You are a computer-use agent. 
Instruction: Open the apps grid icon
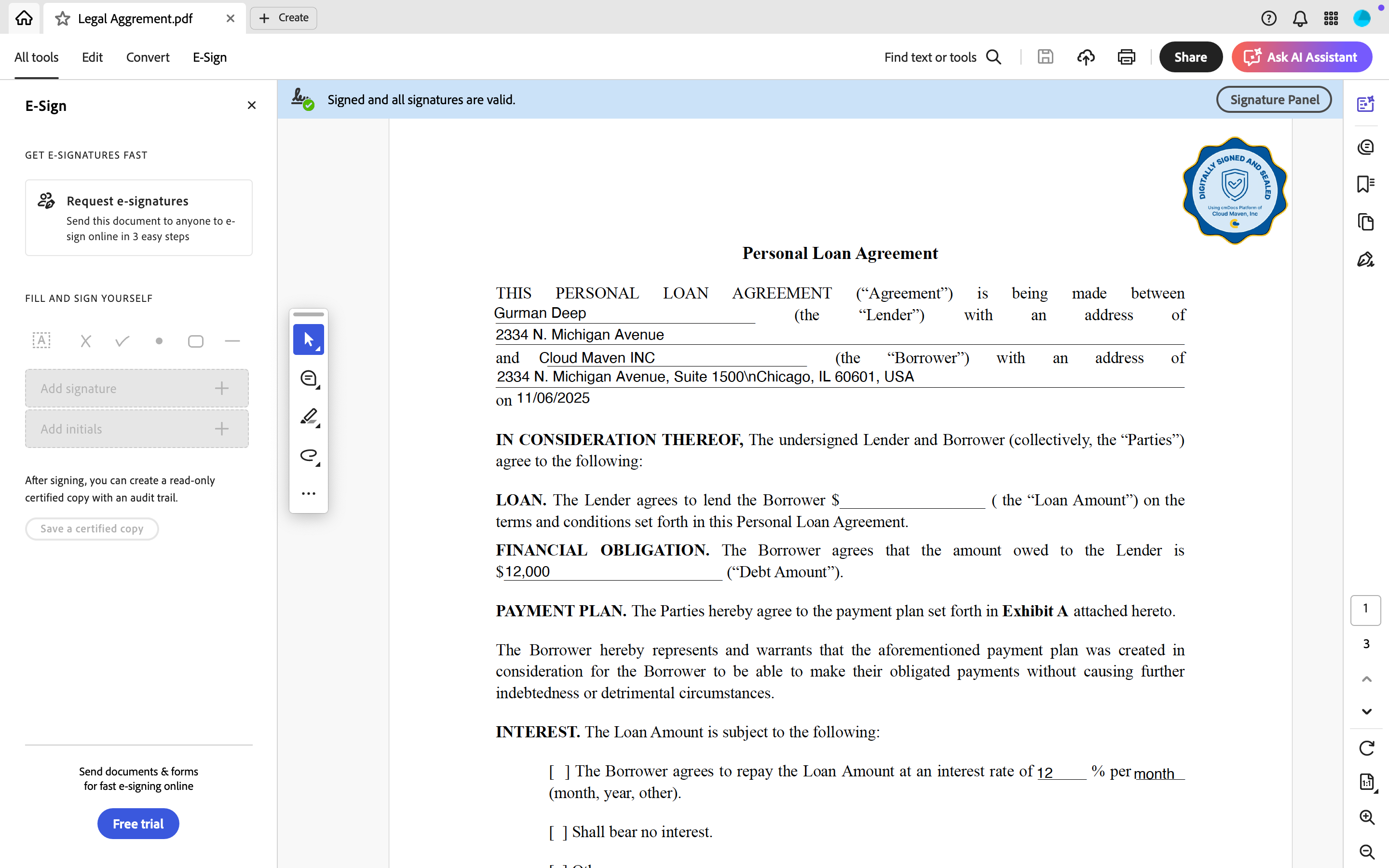(1331, 18)
